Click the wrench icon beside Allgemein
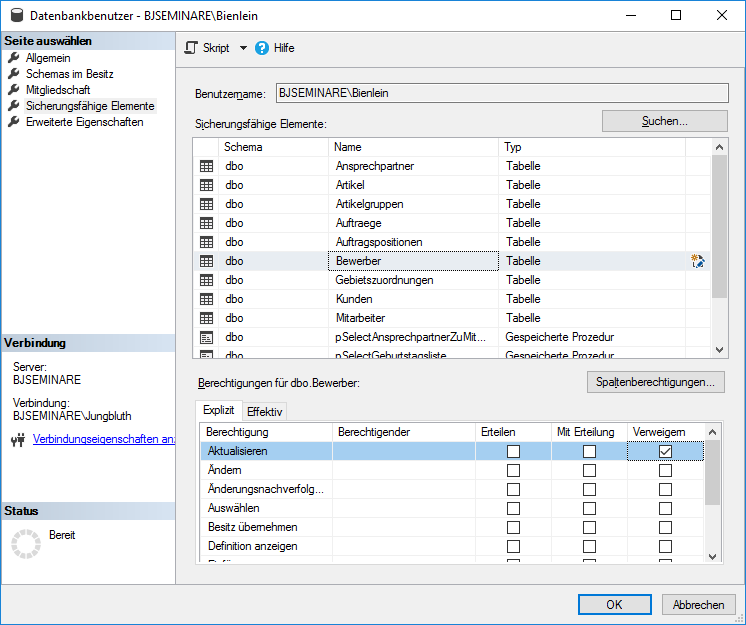 point(14,58)
